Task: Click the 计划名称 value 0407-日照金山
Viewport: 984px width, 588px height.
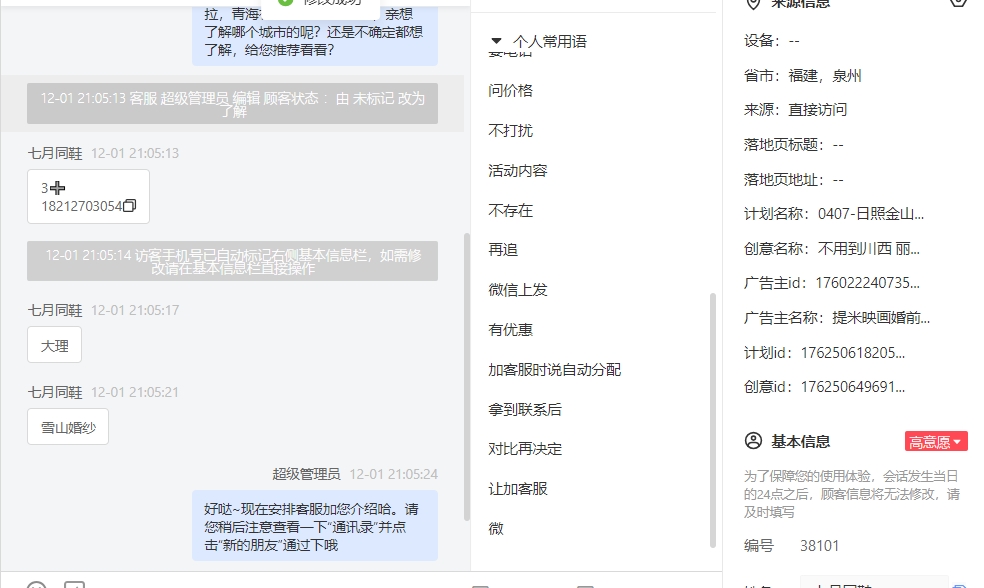Action: [x=870, y=214]
